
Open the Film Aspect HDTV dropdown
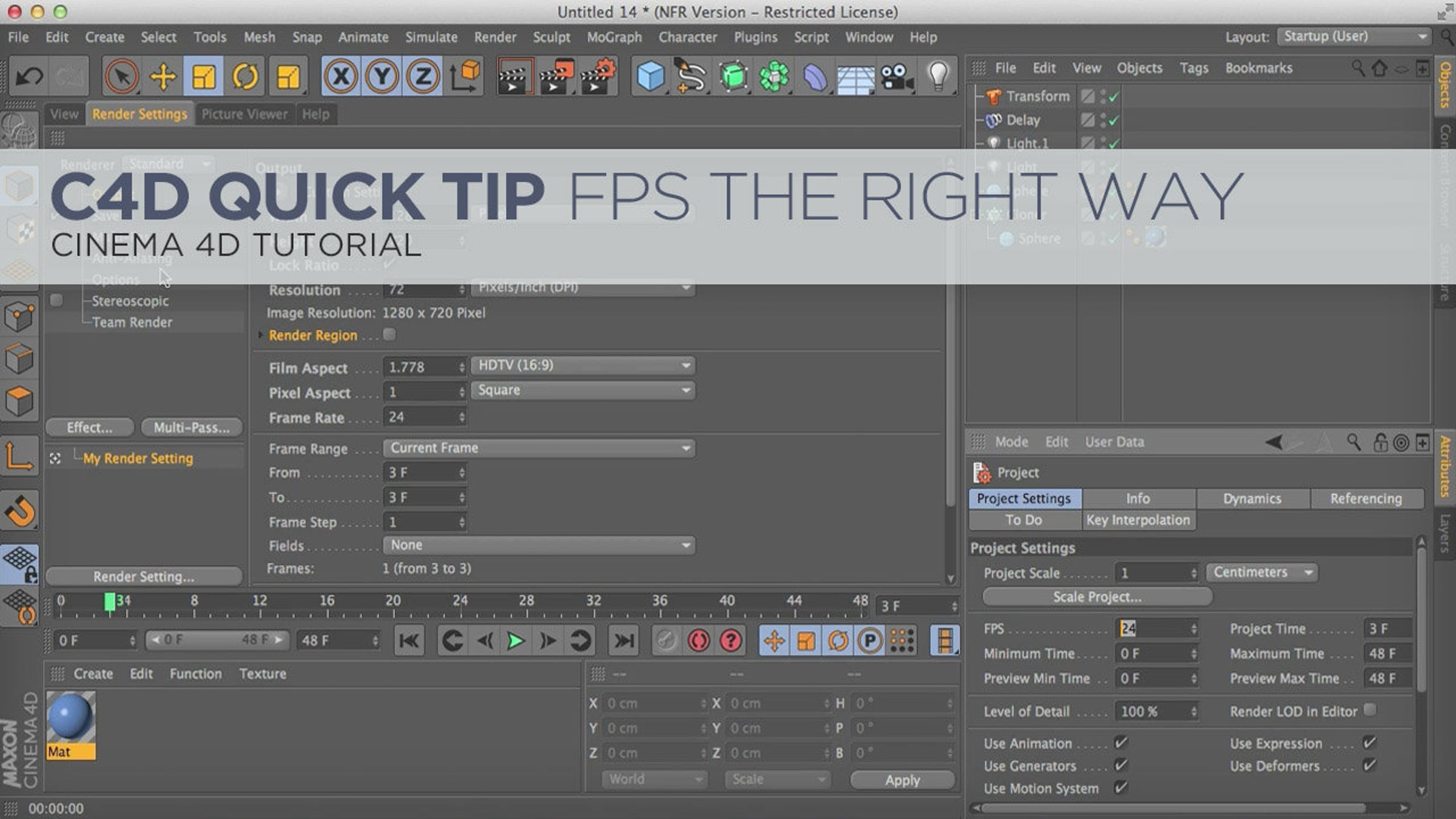[583, 365]
